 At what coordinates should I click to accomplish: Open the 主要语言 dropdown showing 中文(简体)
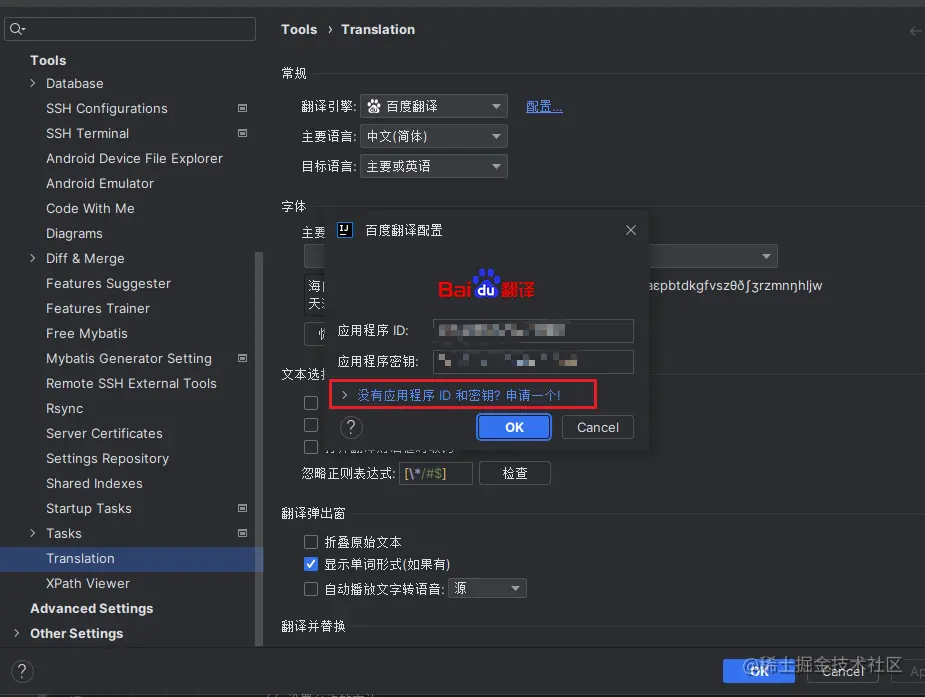pos(434,136)
